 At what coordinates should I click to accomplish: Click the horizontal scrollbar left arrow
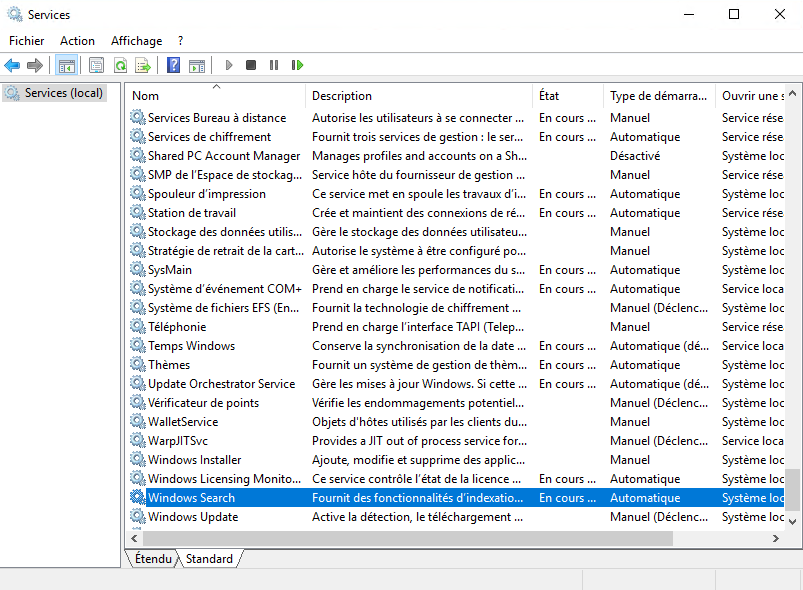click(135, 538)
